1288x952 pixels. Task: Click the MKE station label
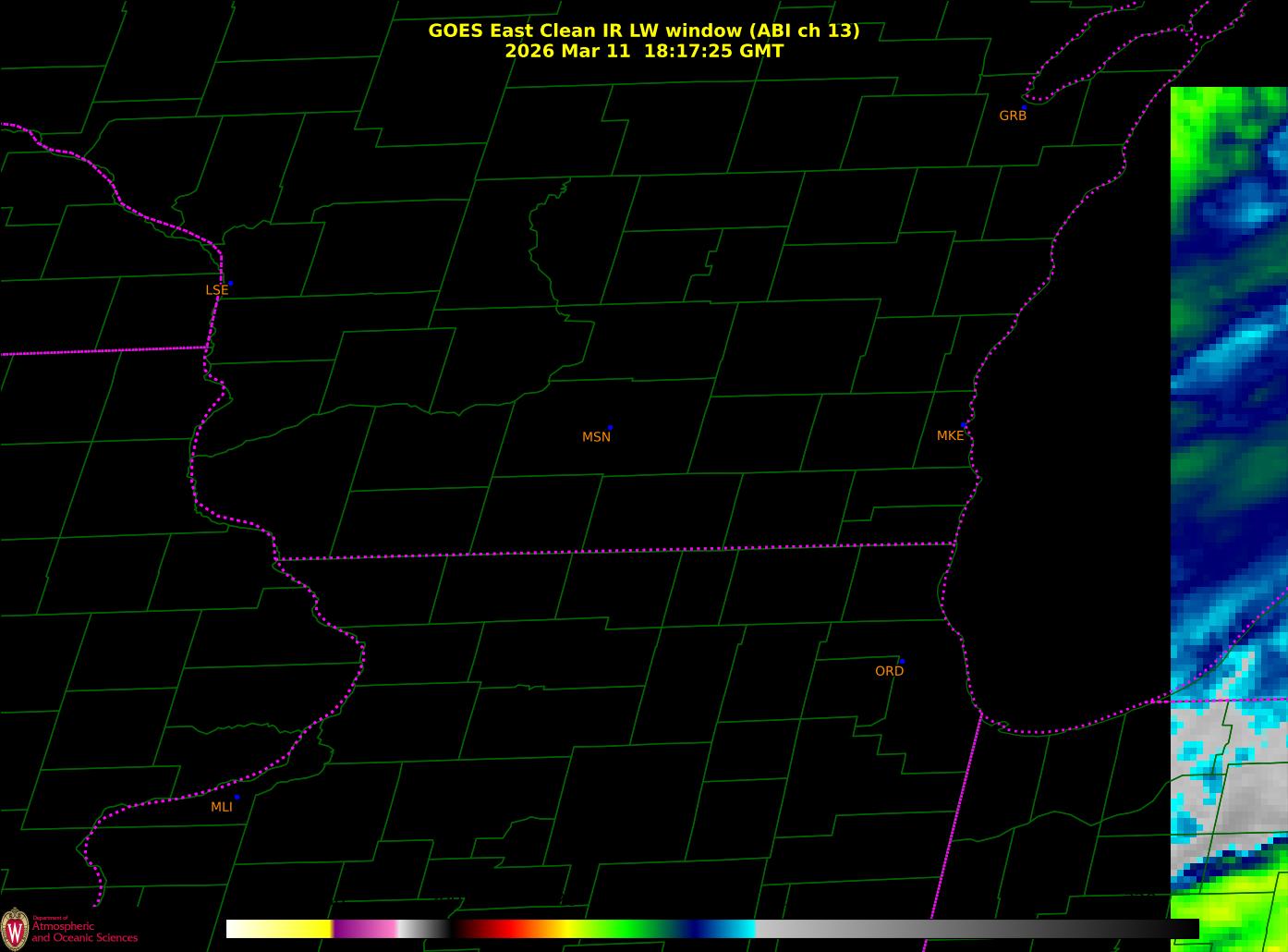coord(950,435)
